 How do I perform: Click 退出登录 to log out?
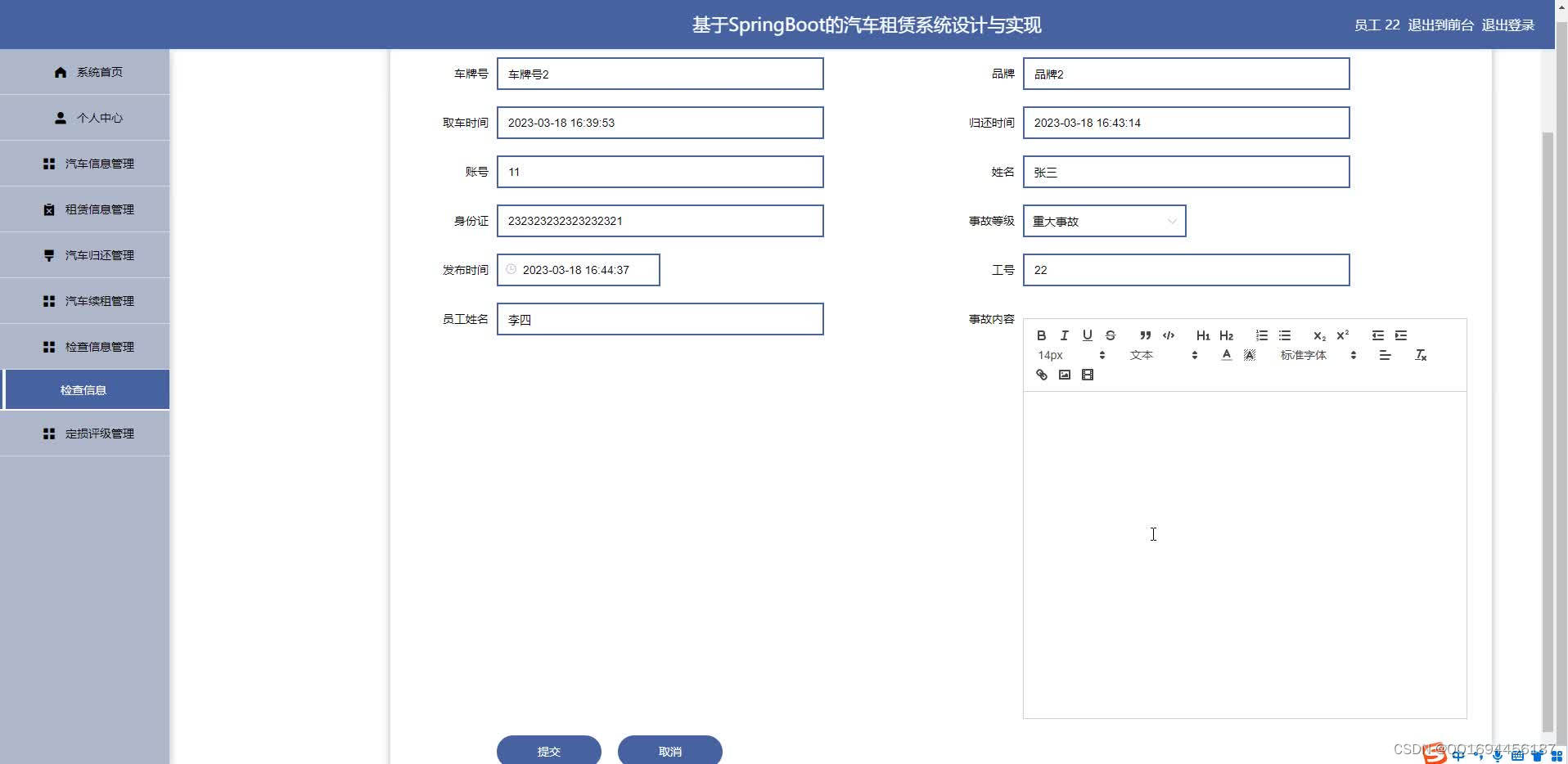[x=1507, y=25]
